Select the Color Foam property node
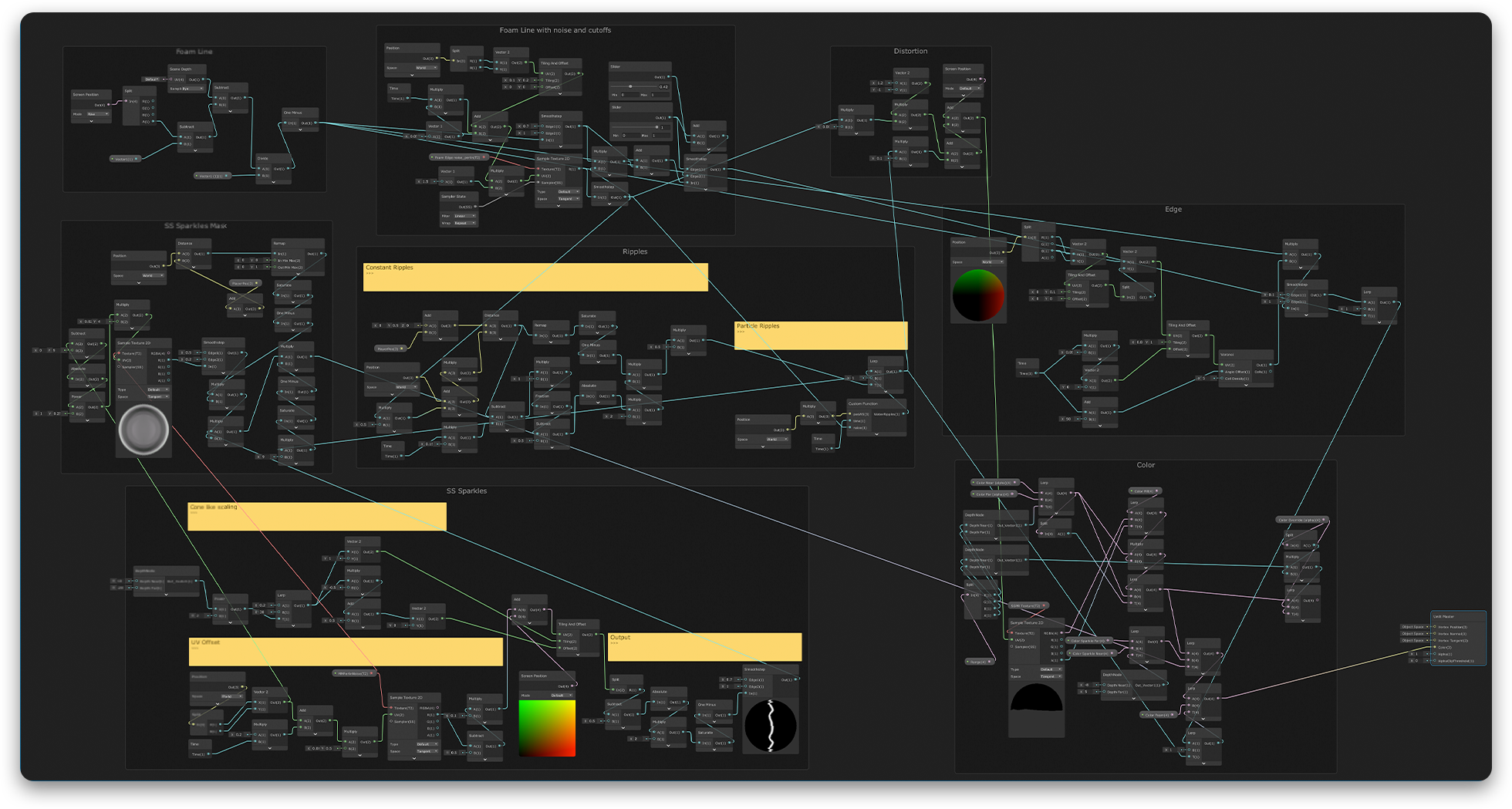 pos(1159,714)
